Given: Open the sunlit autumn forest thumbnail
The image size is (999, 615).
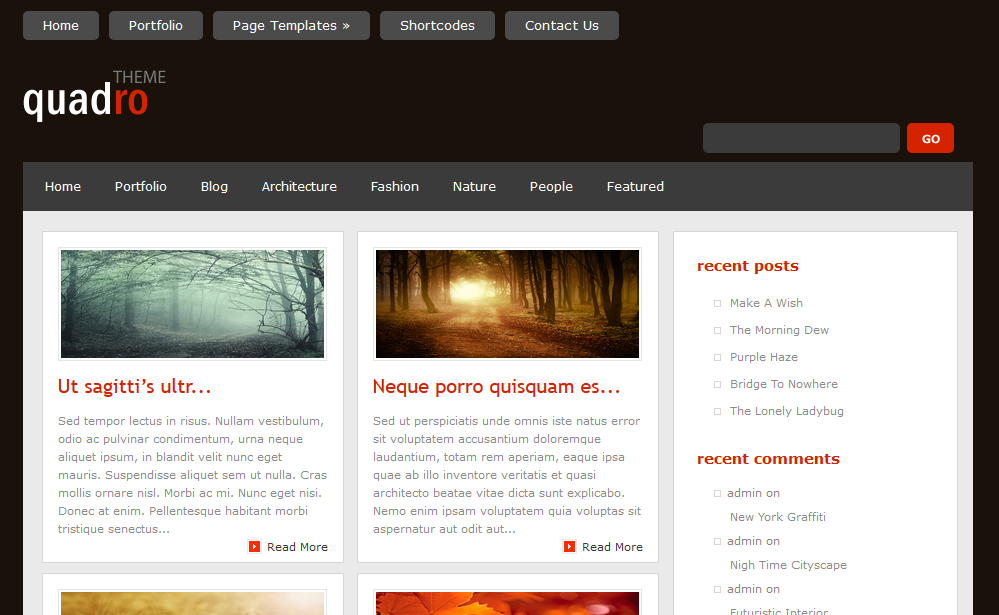Looking at the screenshot, I should [507, 304].
